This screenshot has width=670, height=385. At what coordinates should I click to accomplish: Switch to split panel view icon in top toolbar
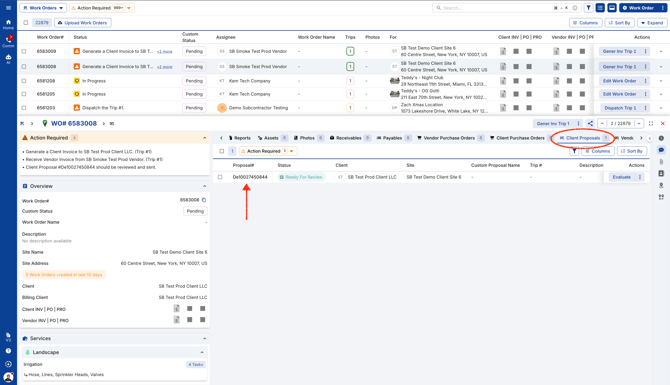612,8
